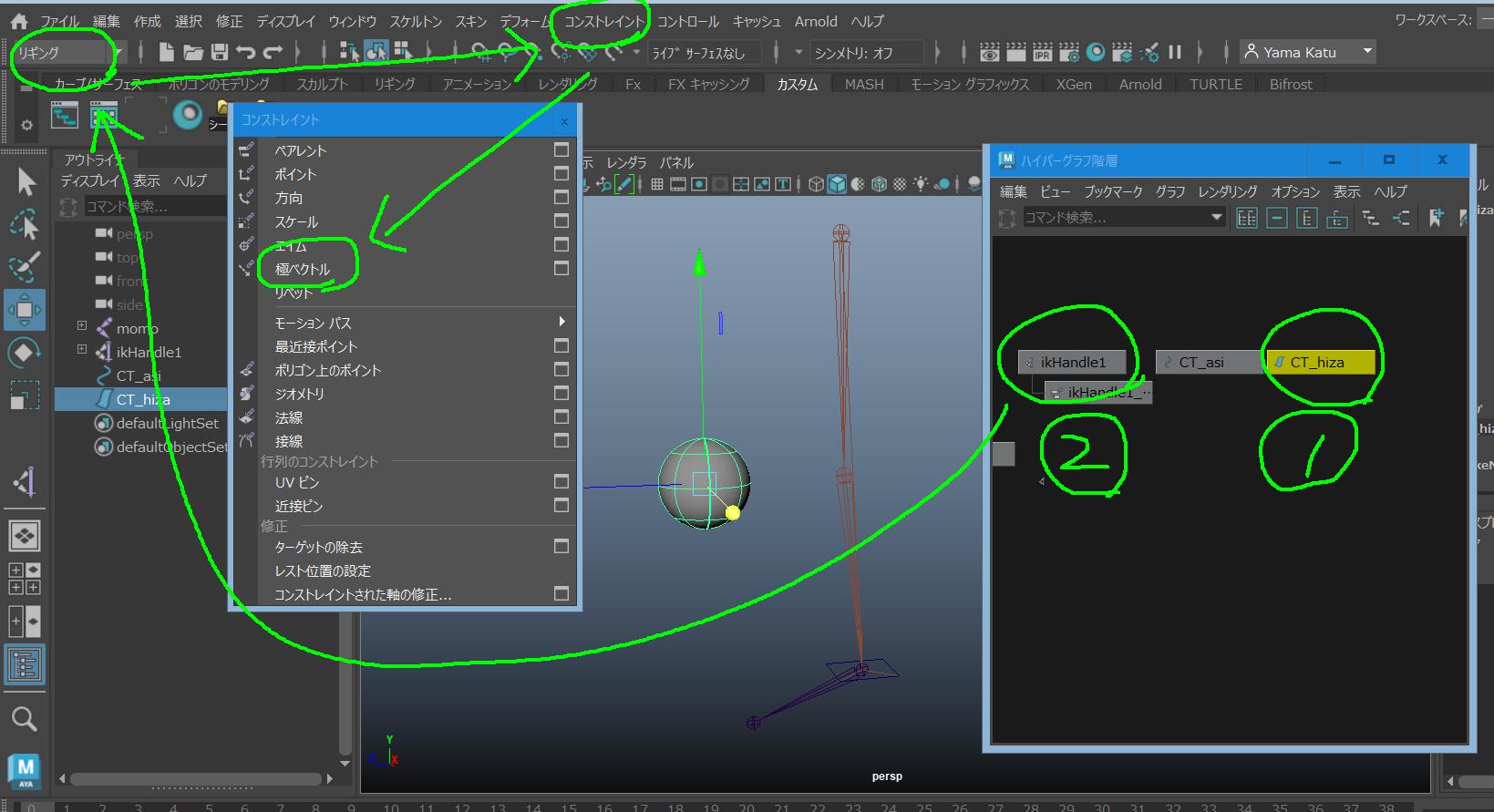
Task: Open Hypergraph command search dropdown arrow
Action: (x=1216, y=217)
